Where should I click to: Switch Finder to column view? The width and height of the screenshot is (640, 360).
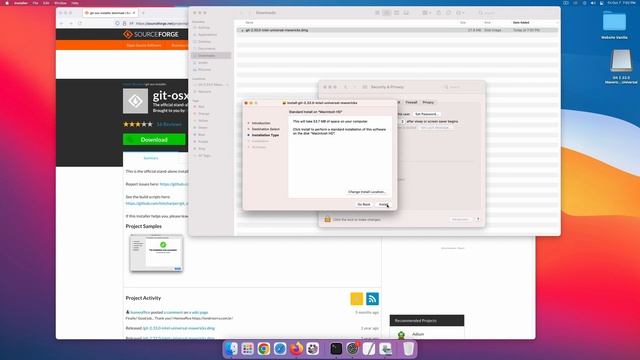396,13
